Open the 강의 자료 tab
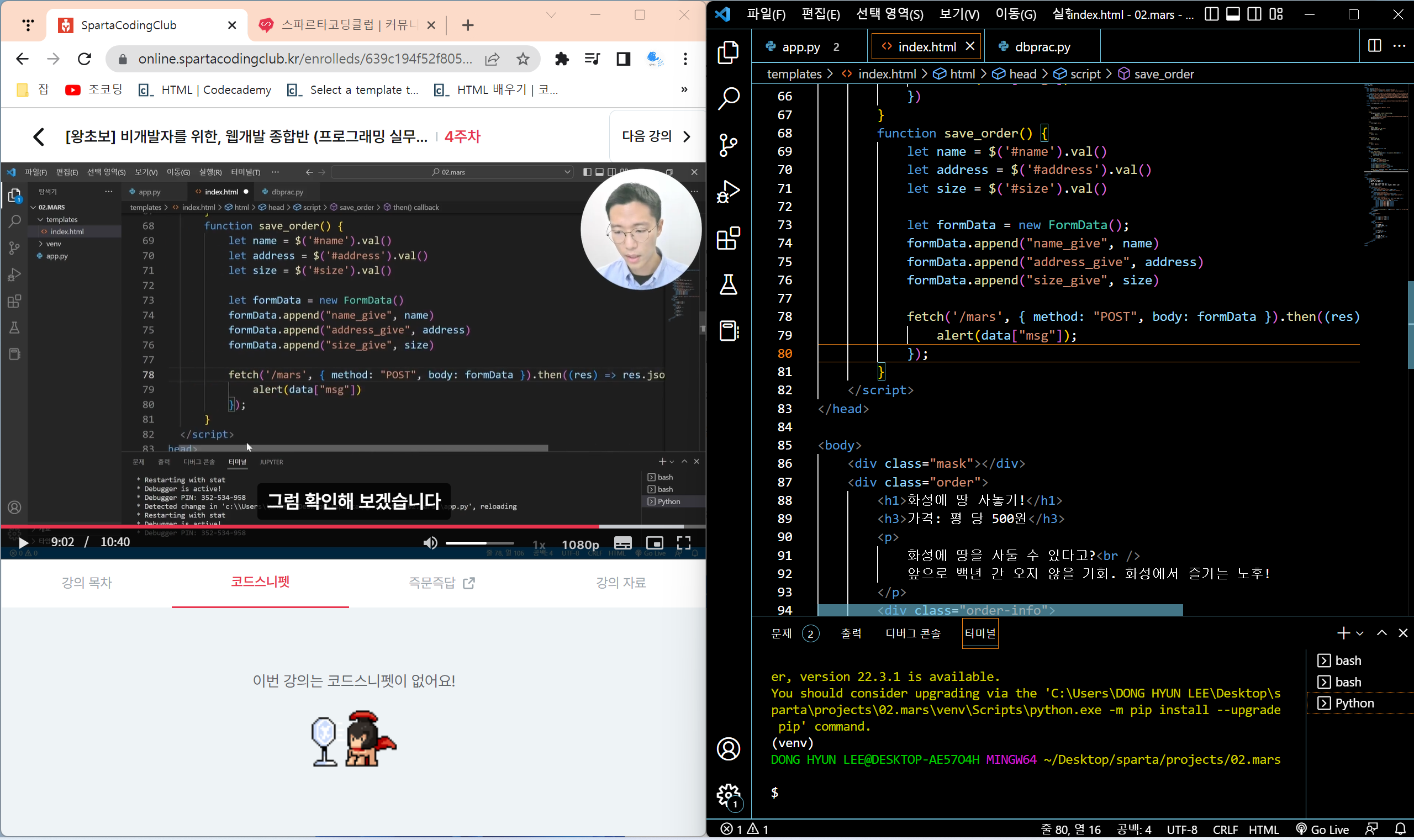The width and height of the screenshot is (1414, 840). (x=620, y=583)
